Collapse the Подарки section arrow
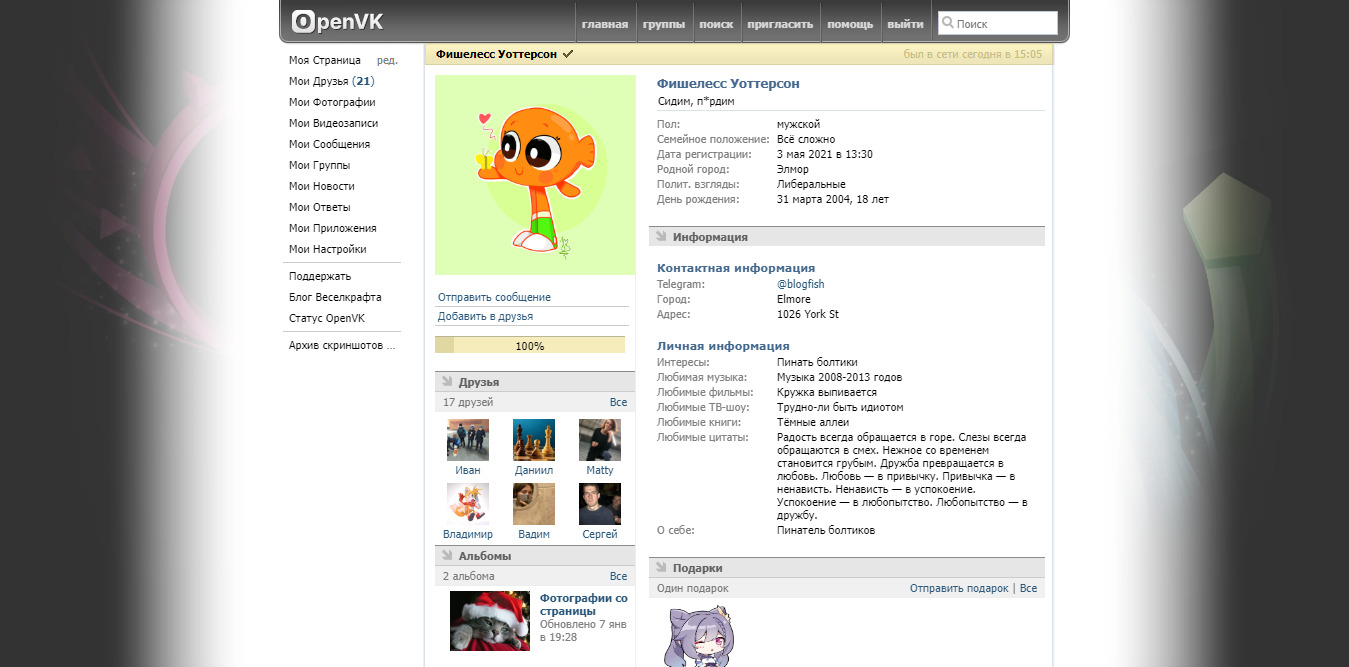The width and height of the screenshot is (1349, 667). pyautogui.click(x=661, y=568)
